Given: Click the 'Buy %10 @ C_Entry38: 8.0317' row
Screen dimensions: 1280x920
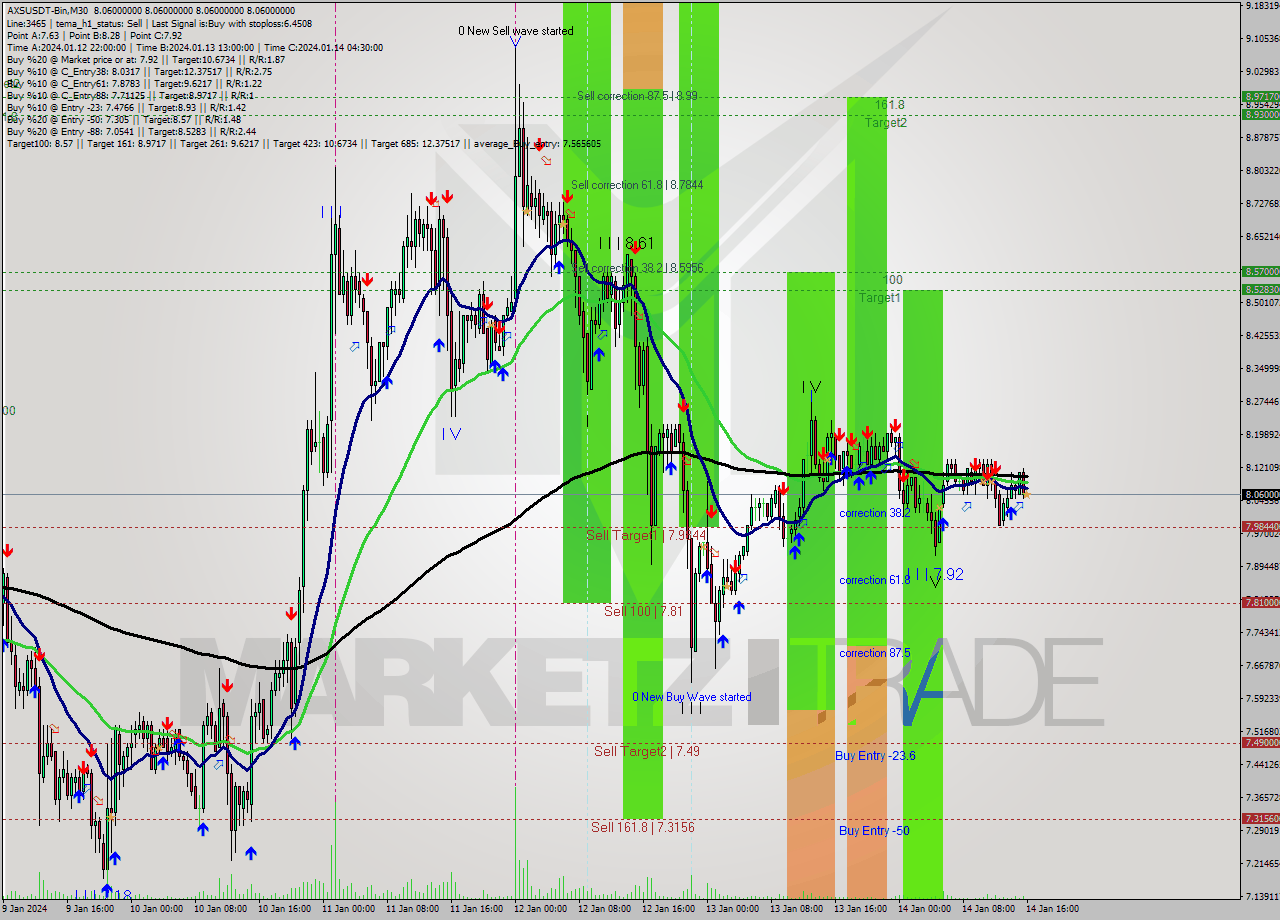Looking at the screenshot, I should point(139,71).
